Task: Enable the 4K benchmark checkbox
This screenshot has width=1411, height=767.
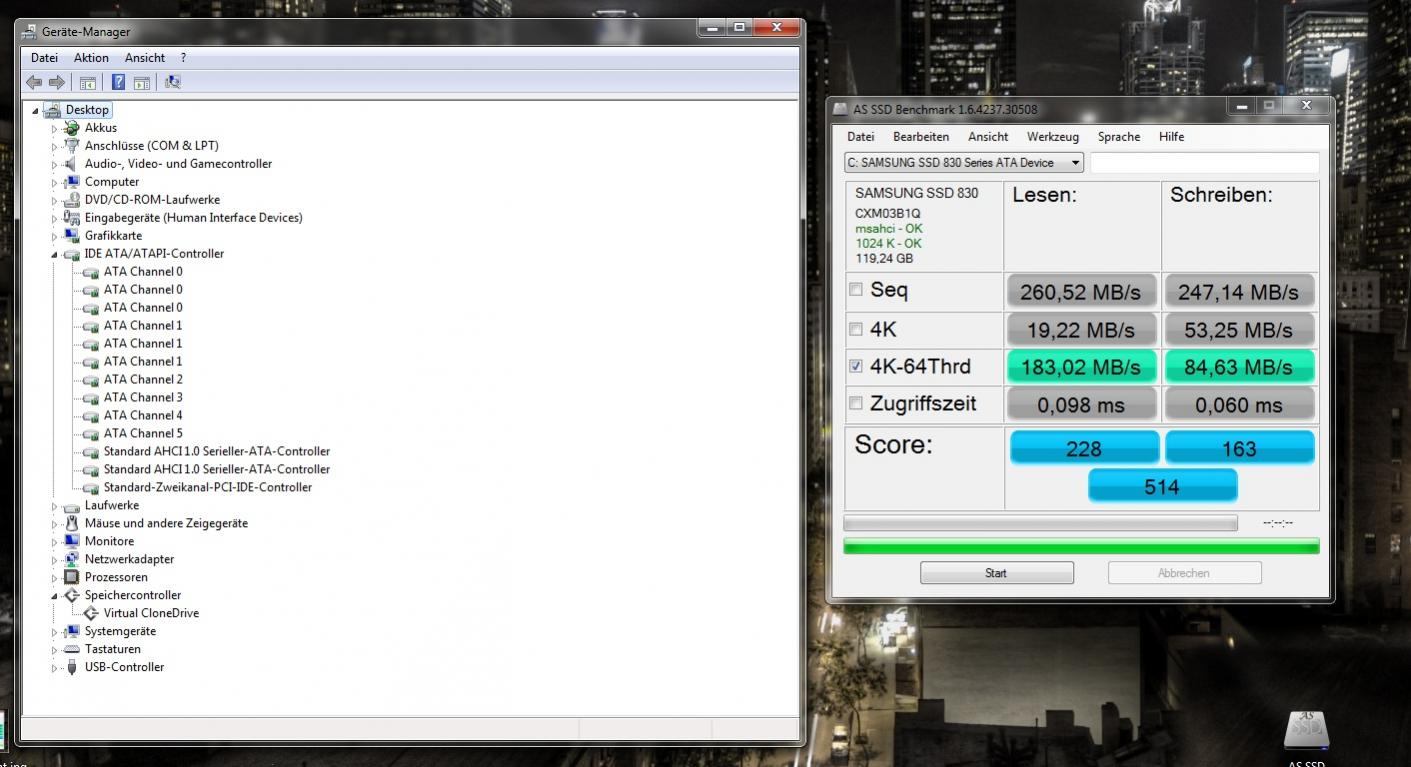Action: (855, 329)
